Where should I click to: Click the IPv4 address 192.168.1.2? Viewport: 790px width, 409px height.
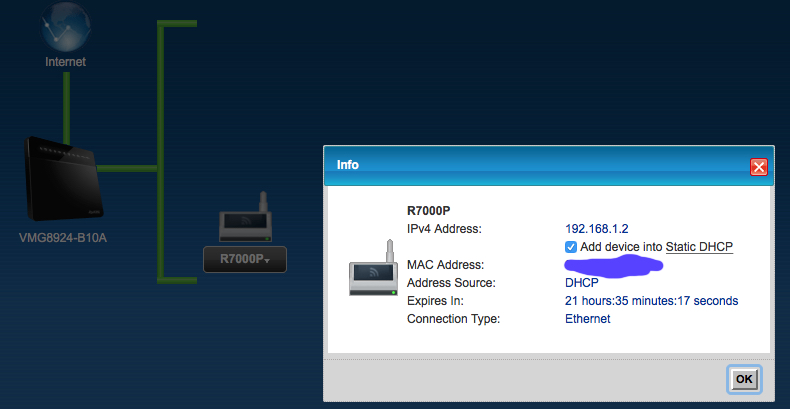597,229
